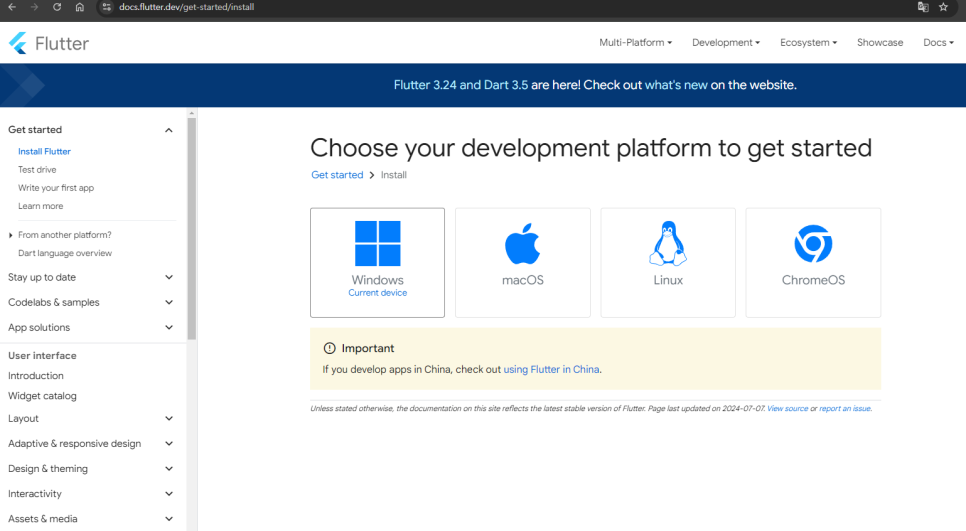
Task: Click the report an issue link
Action: tap(845, 408)
